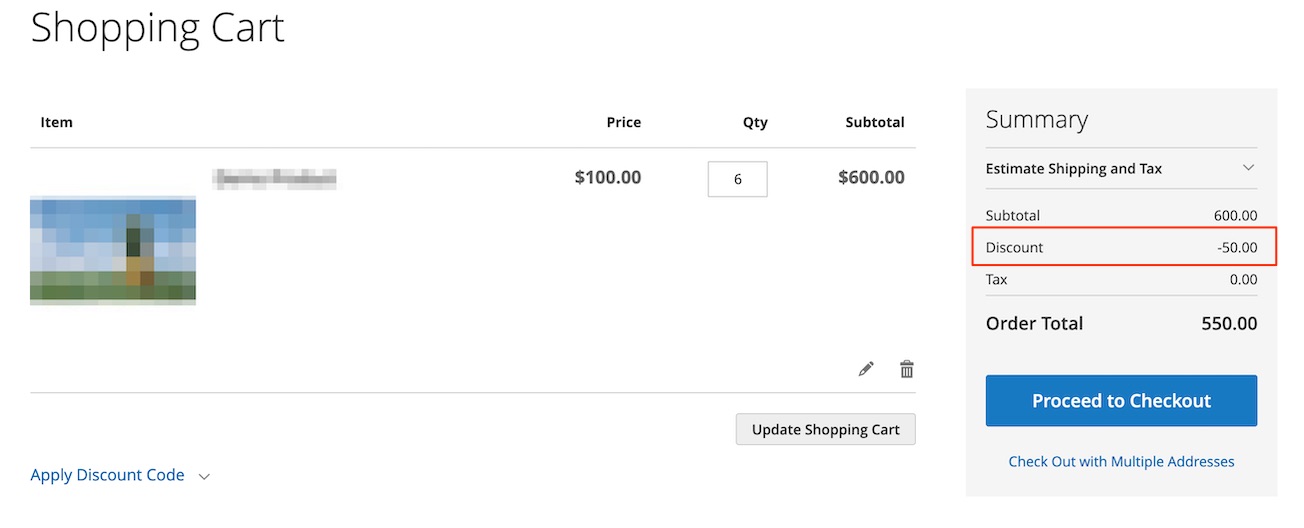Select the Discount row in Summary
Image resolution: width=1304 pixels, height=528 pixels.
1121,247
